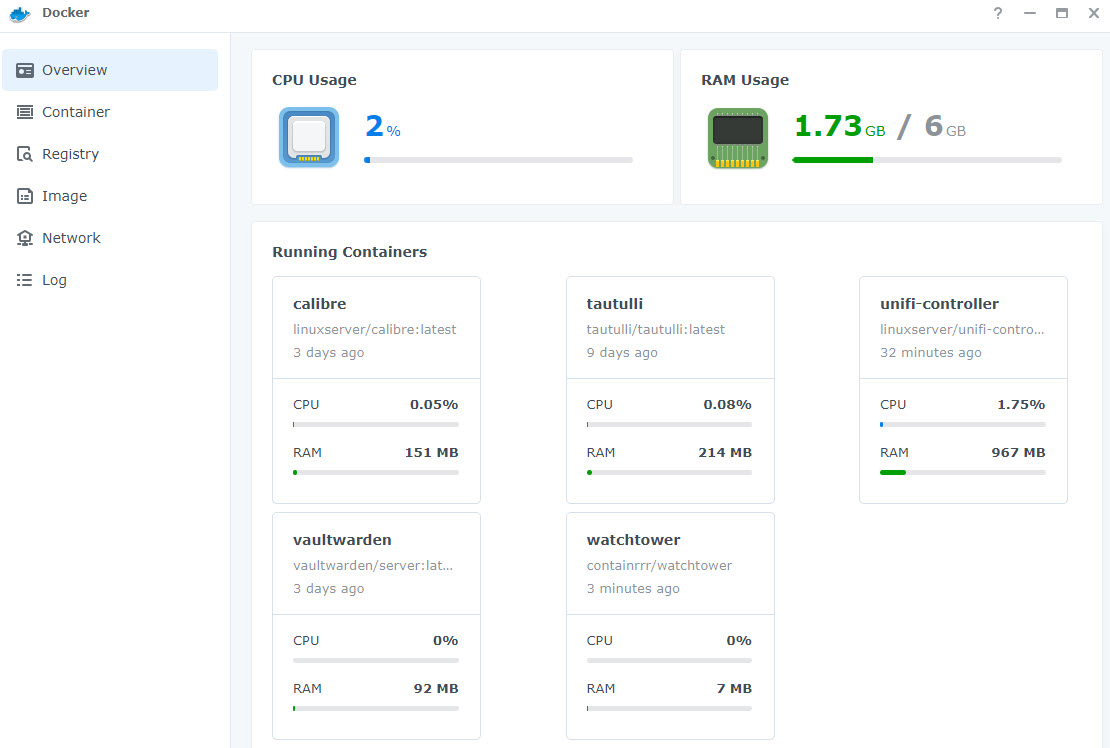
Task: Click the Network sidebar icon
Action: pos(25,238)
